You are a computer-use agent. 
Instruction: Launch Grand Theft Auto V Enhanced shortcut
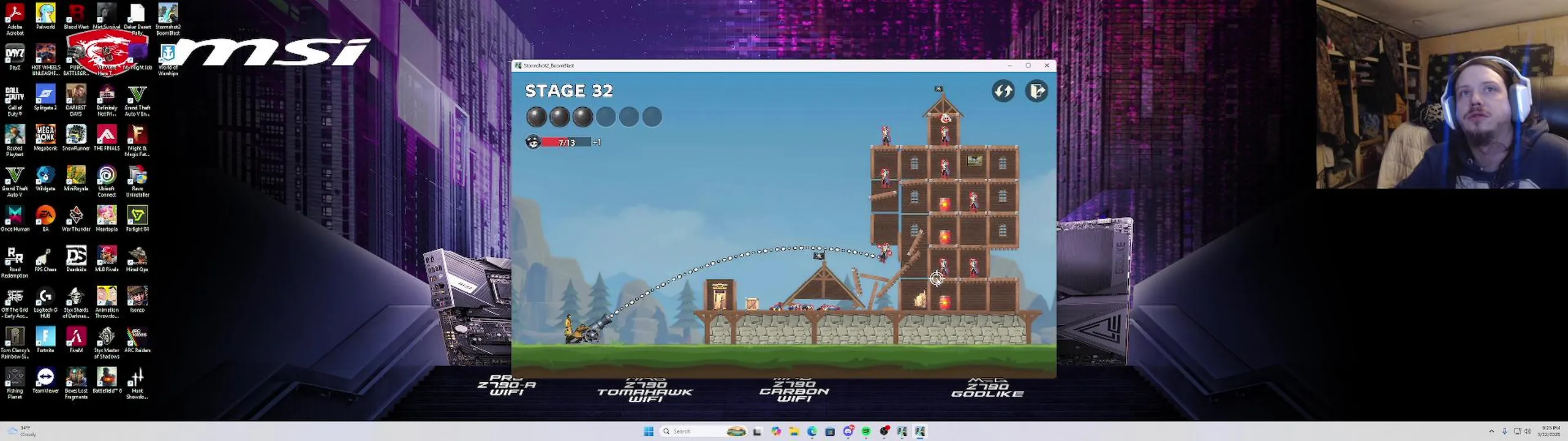point(137,100)
